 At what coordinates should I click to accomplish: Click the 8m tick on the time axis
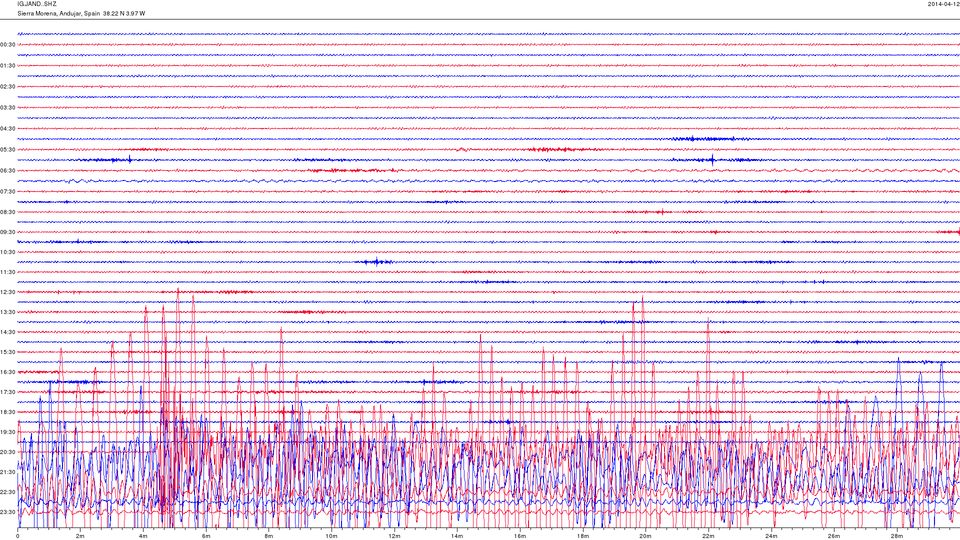point(269,536)
